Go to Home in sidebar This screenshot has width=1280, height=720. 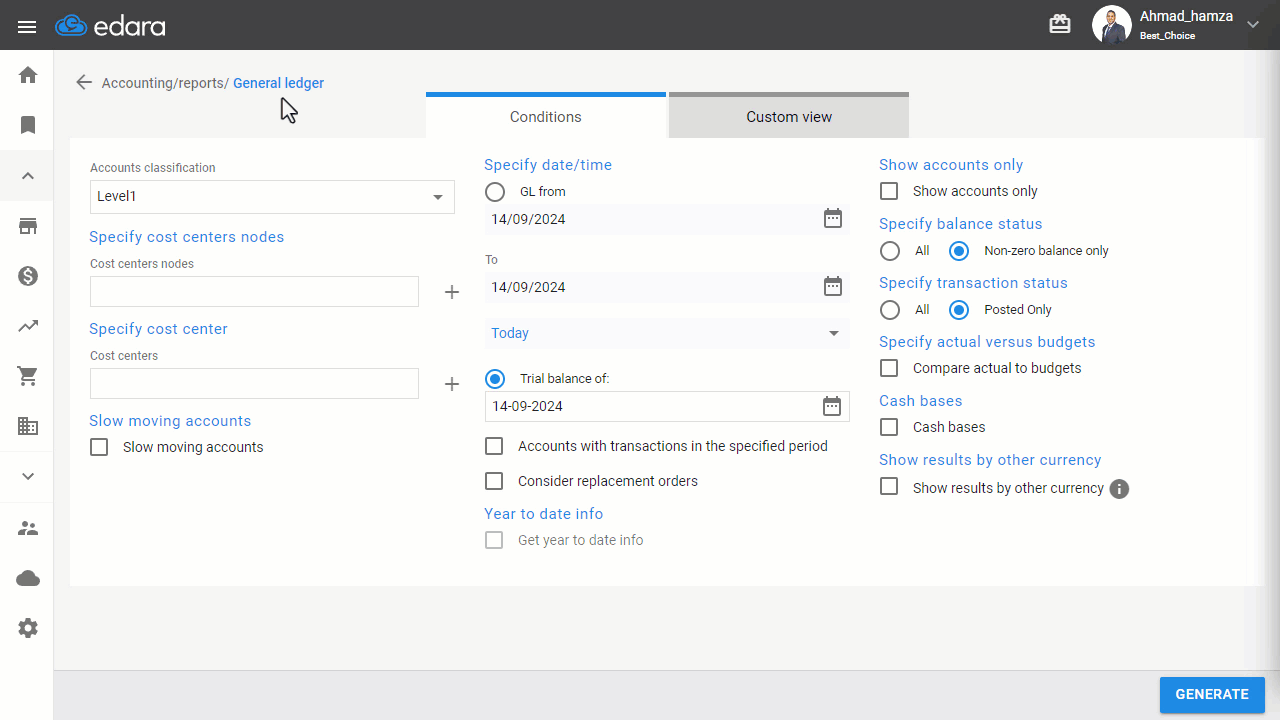tap(28, 75)
